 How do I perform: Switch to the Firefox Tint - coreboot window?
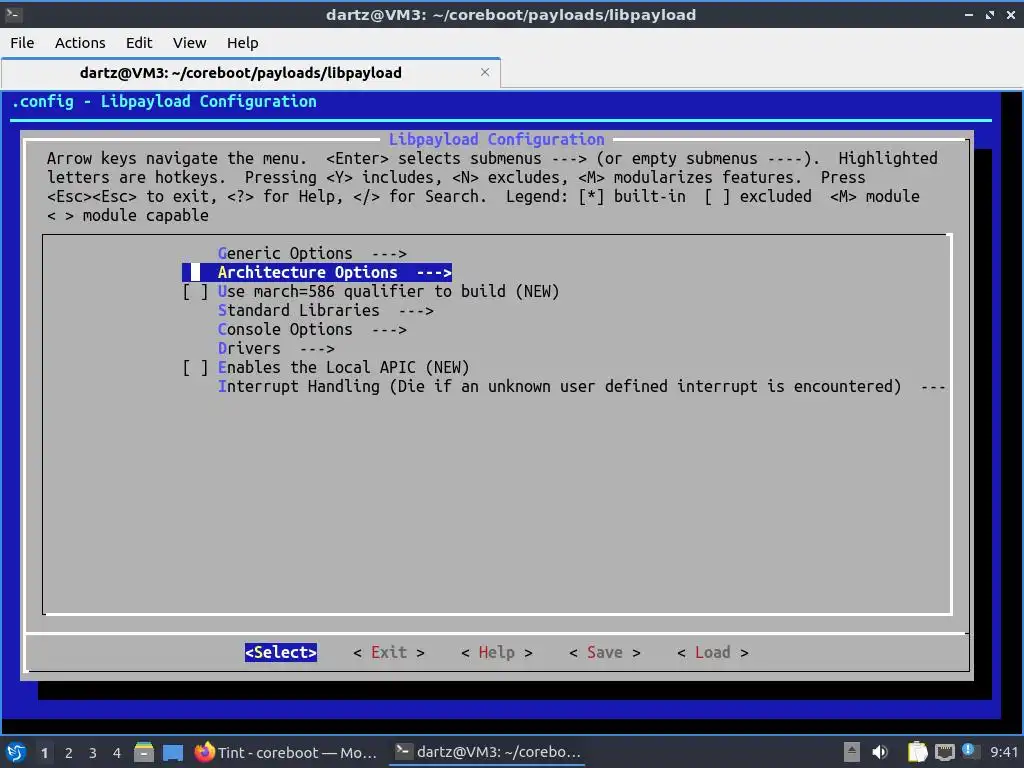coord(286,752)
